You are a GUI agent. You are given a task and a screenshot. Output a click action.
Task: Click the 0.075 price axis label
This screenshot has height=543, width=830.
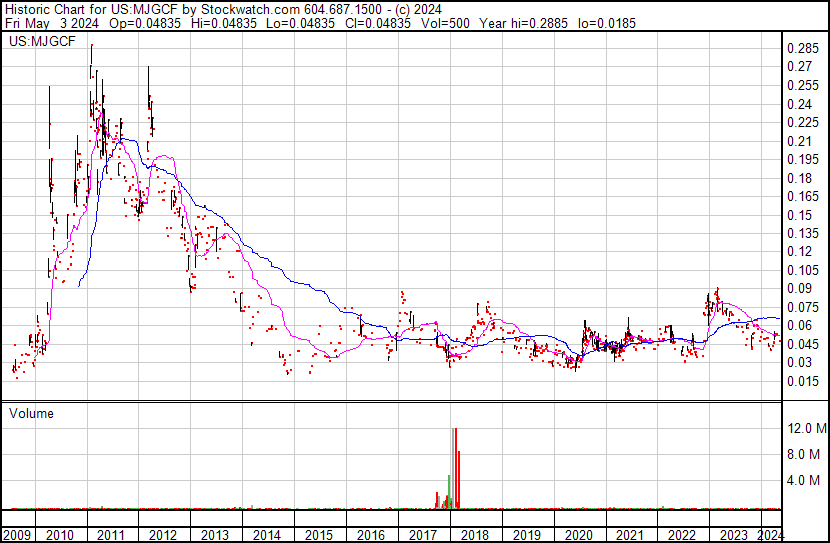[x=802, y=307]
